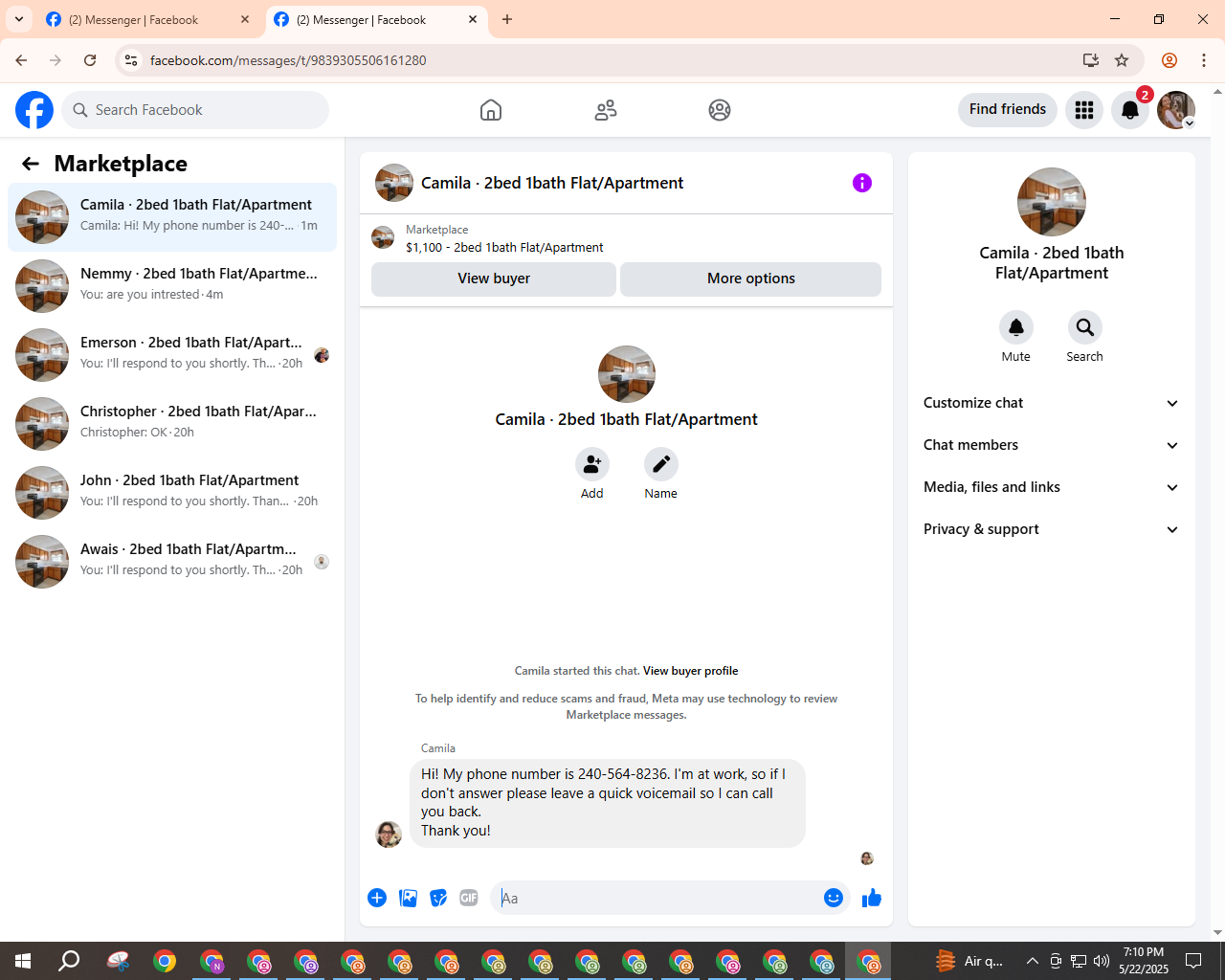Click the browser address bar URL
Viewport: 1225px width, 980px height.
click(x=288, y=60)
